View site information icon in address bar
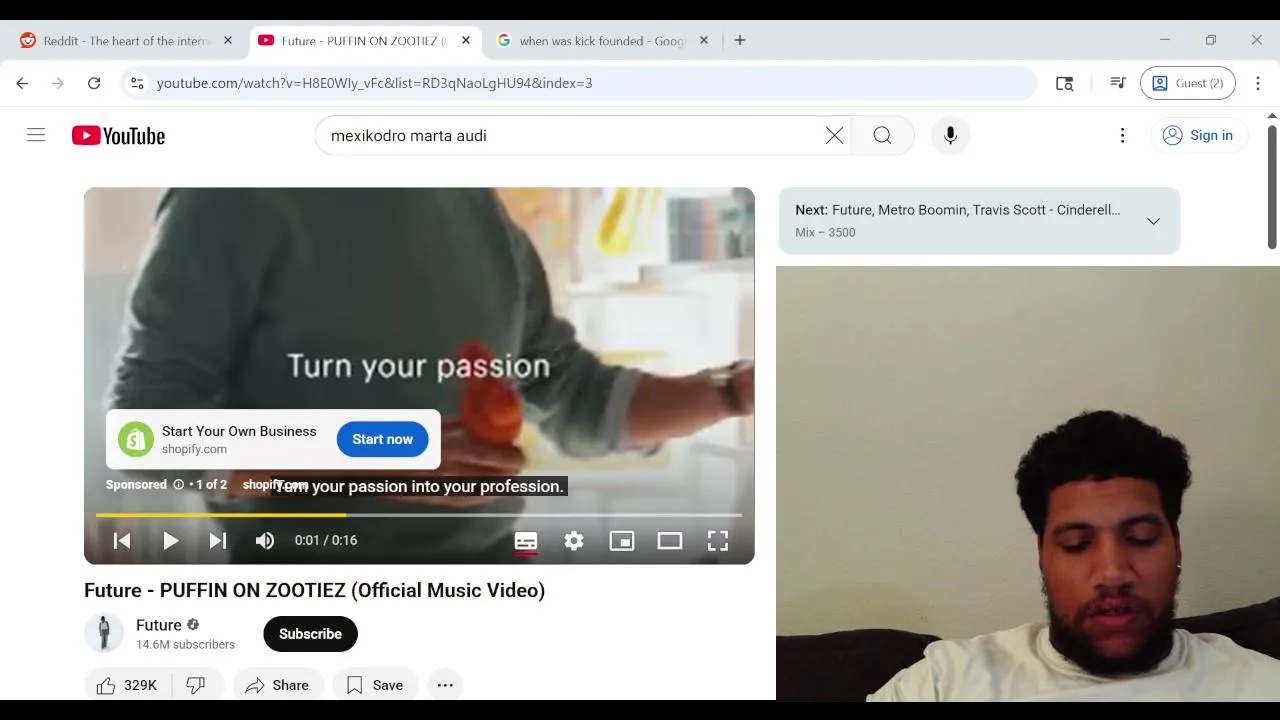1280x720 pixels. pyautogui.click(x=137, y=83)
